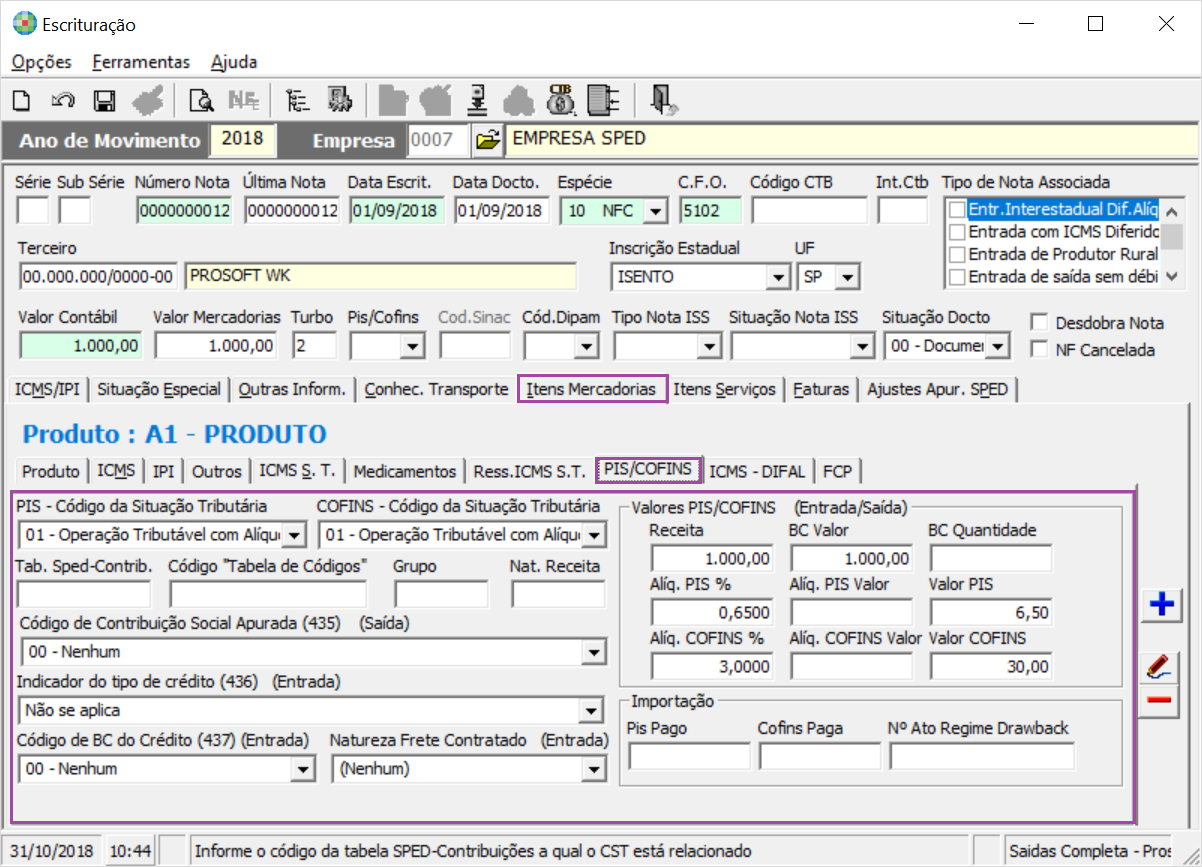Expand Indicador do tipo de crédito dropdown
Image resolution: width=1202 pixels, height=867 pixels.
coord(594,711)
